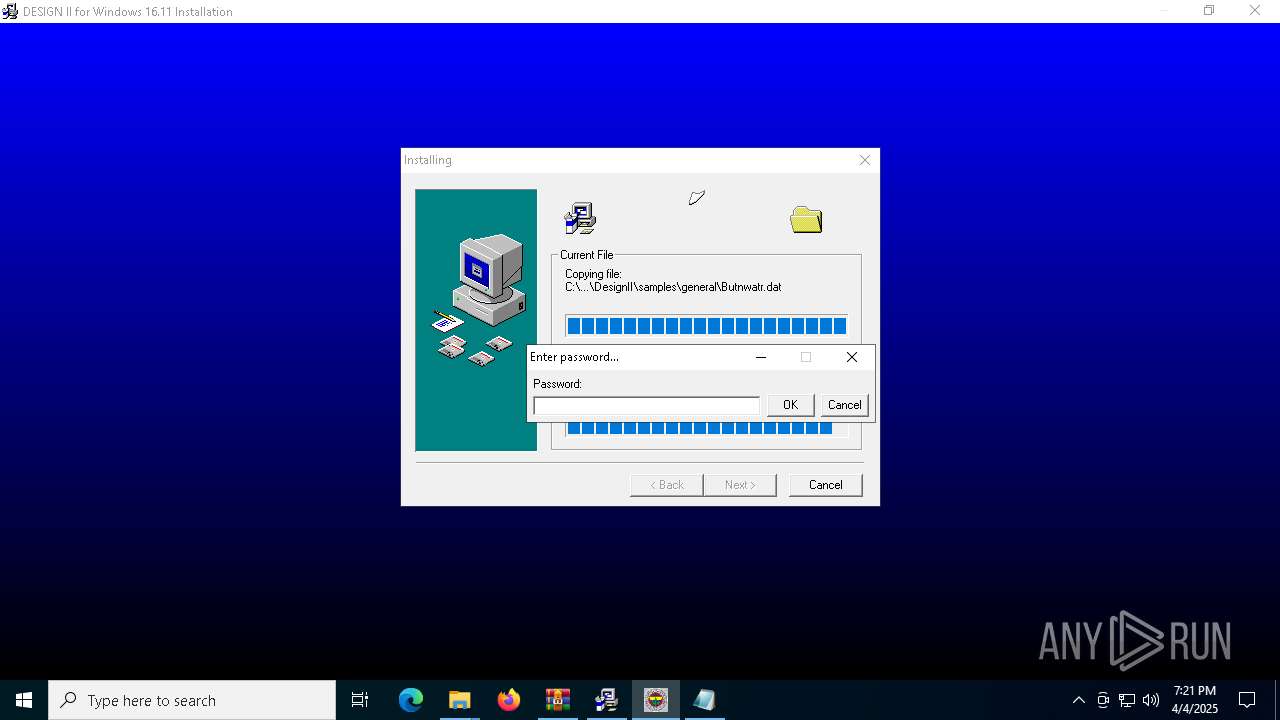Minimize the DESIGN II installation window

(x=1163, y=11)
